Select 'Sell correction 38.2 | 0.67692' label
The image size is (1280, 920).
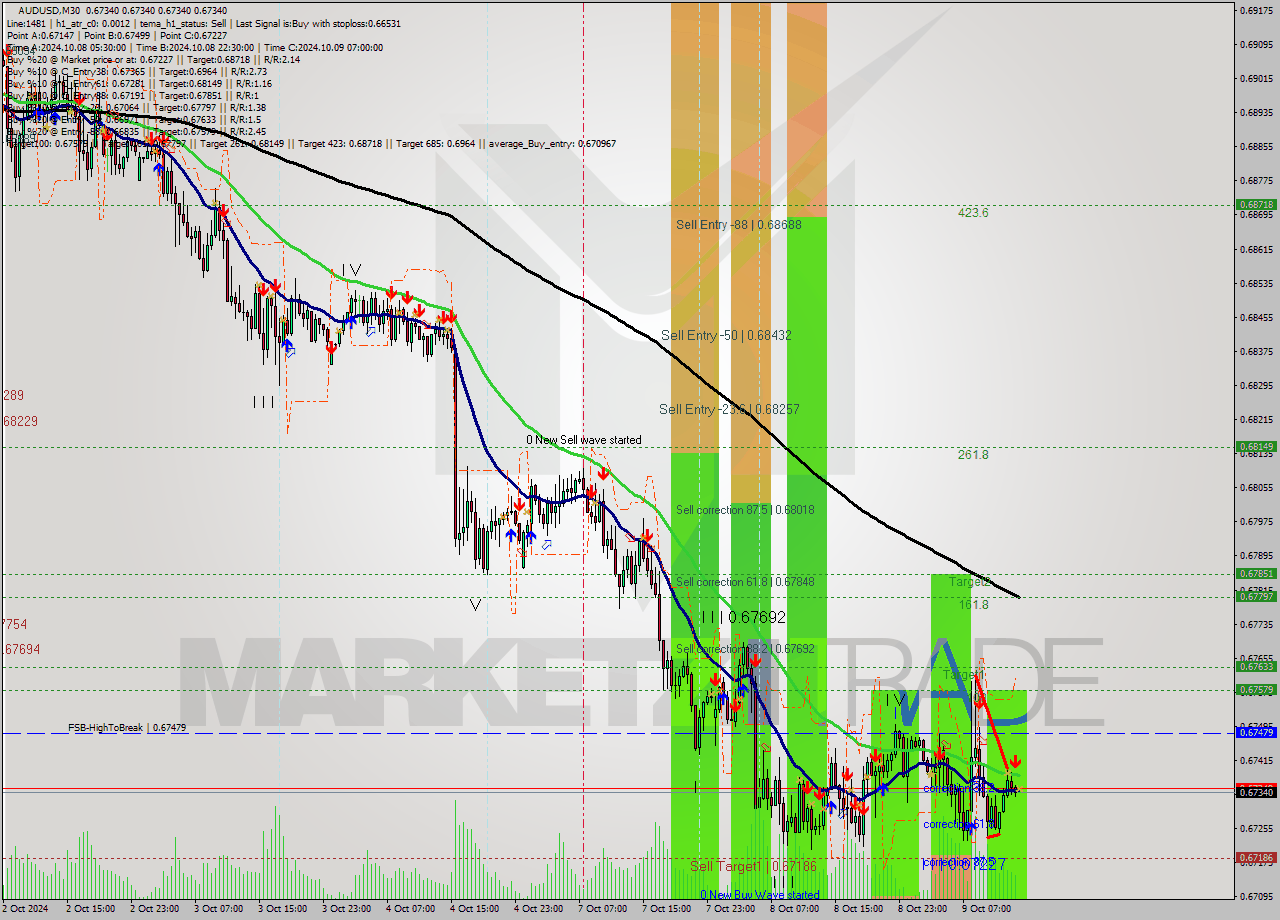click(745, 648)
